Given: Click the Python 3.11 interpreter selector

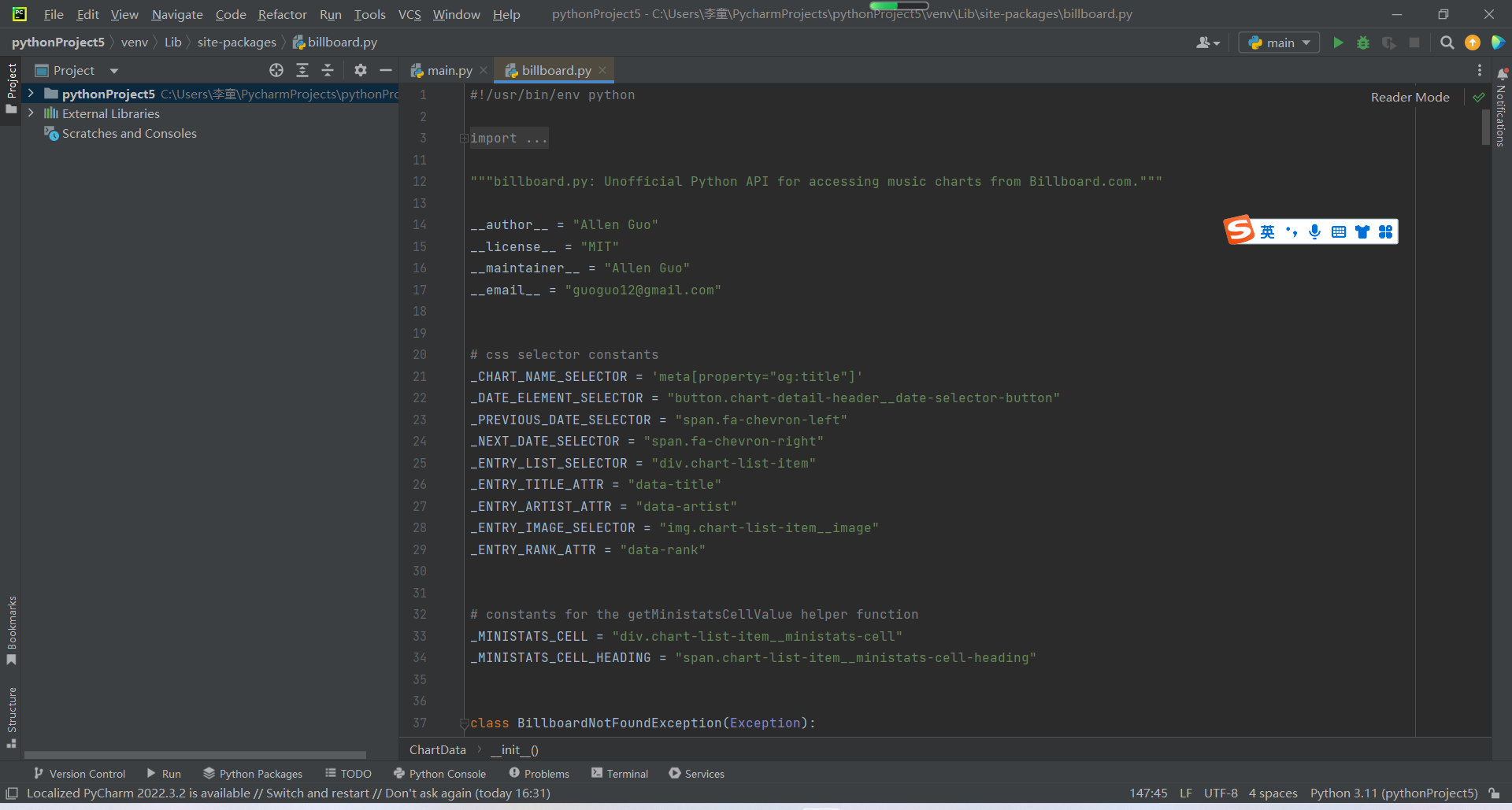Looking at the screenshot, I should [x=1393, y=793].
